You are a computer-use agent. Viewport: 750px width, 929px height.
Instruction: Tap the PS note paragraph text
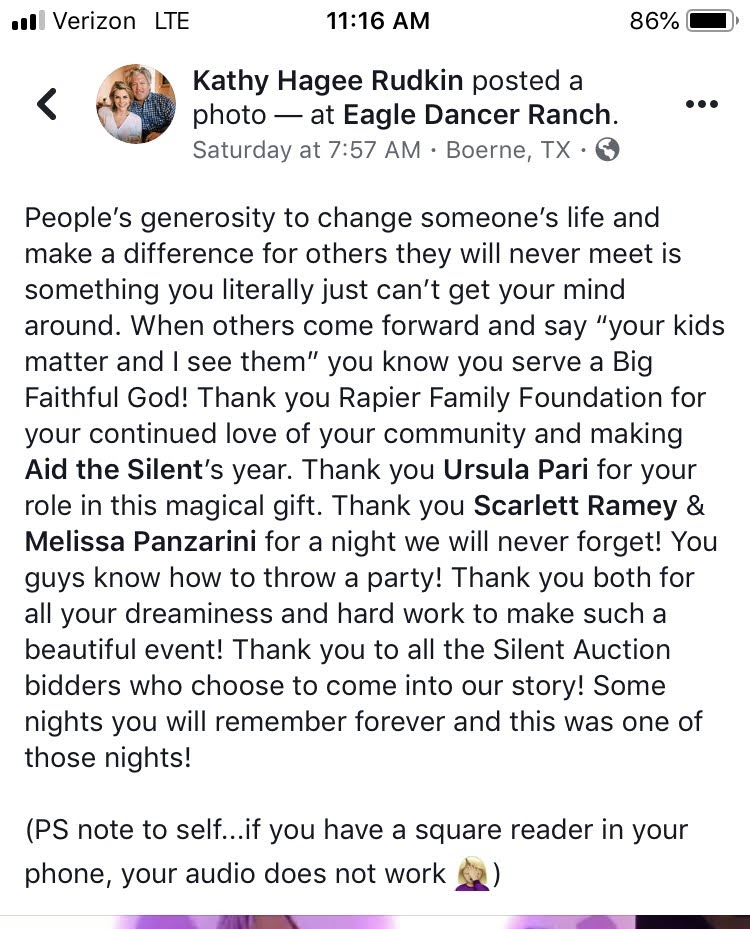[356, 852]
